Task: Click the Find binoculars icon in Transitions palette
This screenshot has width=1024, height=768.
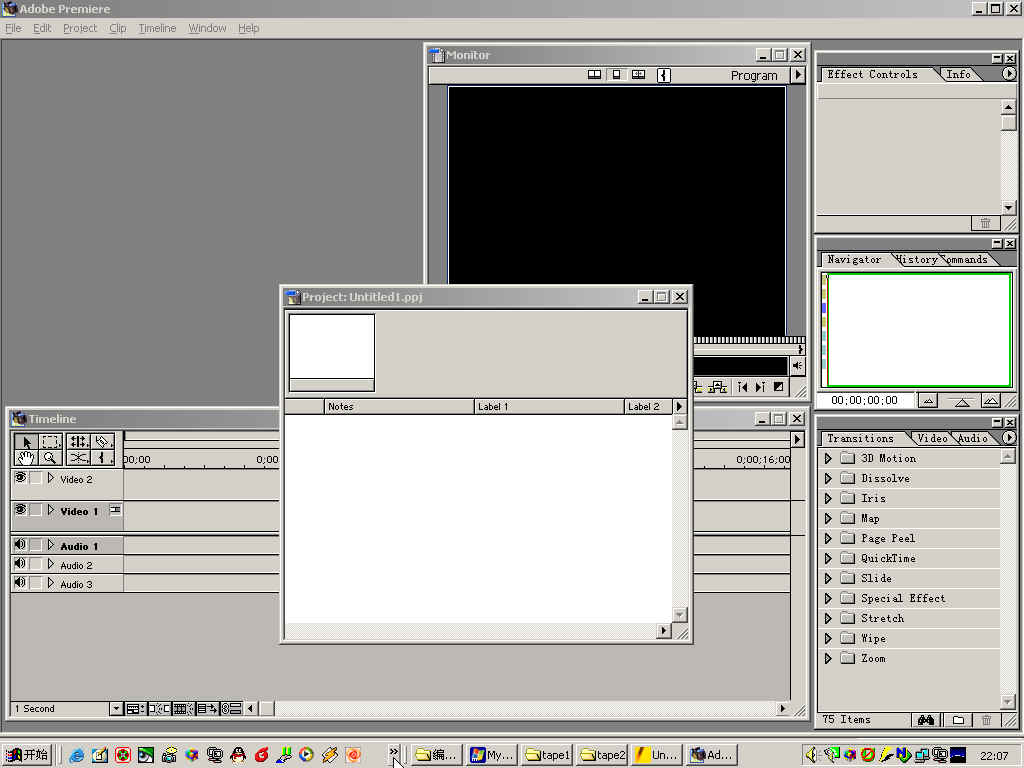Action: 925,720
